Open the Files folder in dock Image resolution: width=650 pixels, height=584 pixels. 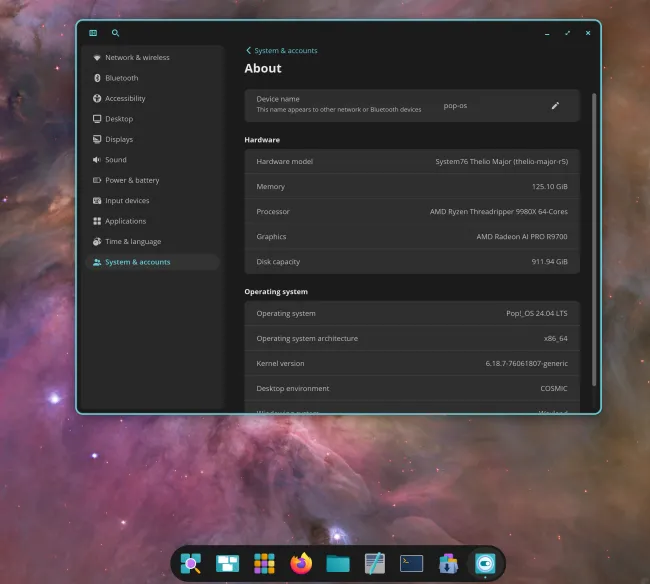338,564
